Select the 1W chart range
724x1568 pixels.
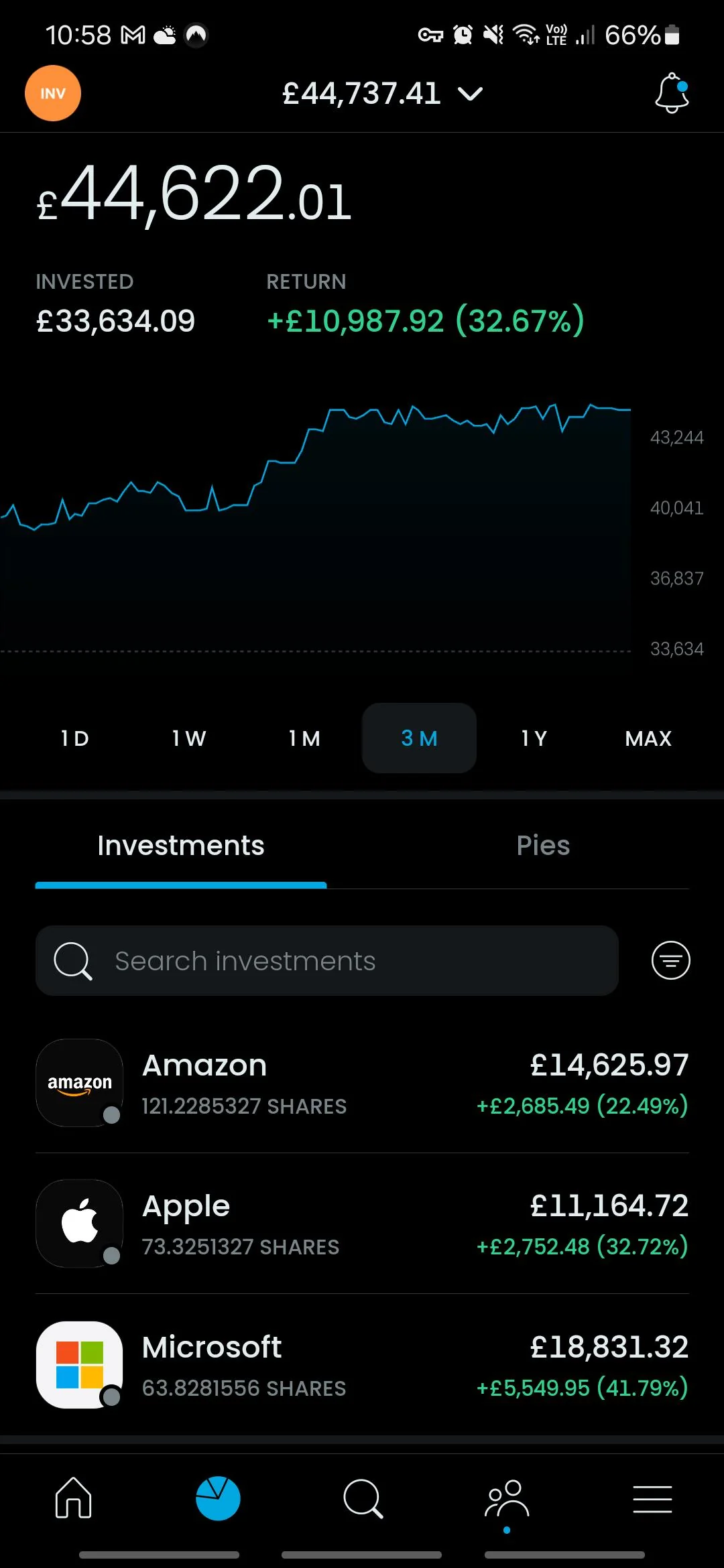coord(189,738)
